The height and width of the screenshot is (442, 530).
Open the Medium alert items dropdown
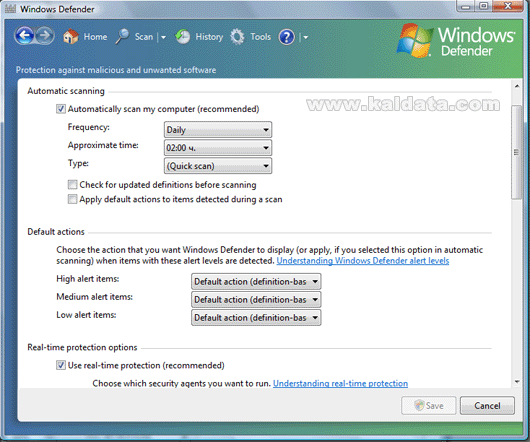coord(256,299)
